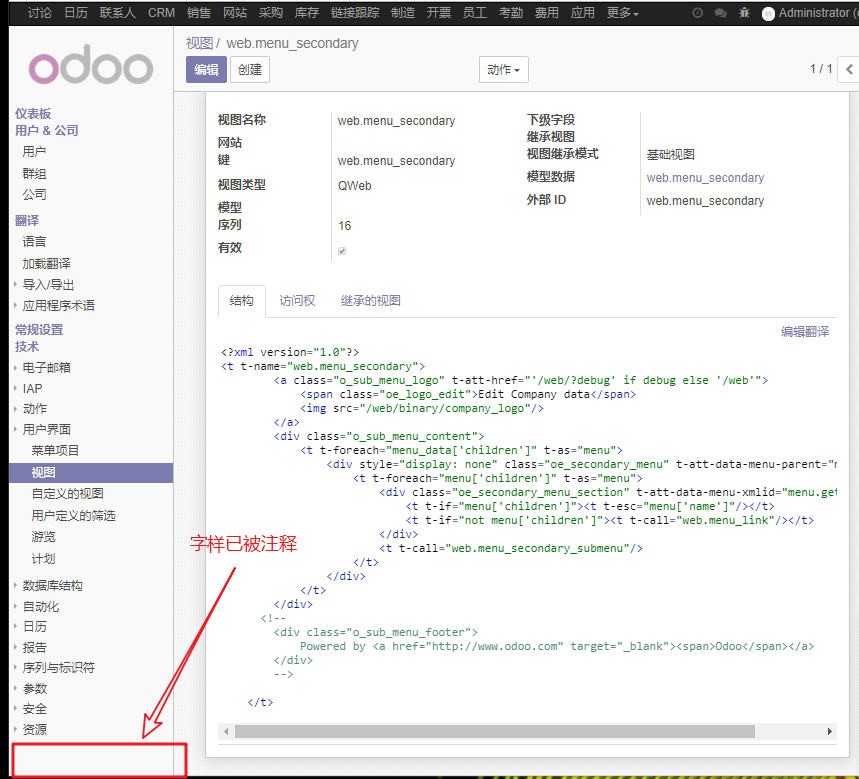Open the CRM menu item

(160, 13)
